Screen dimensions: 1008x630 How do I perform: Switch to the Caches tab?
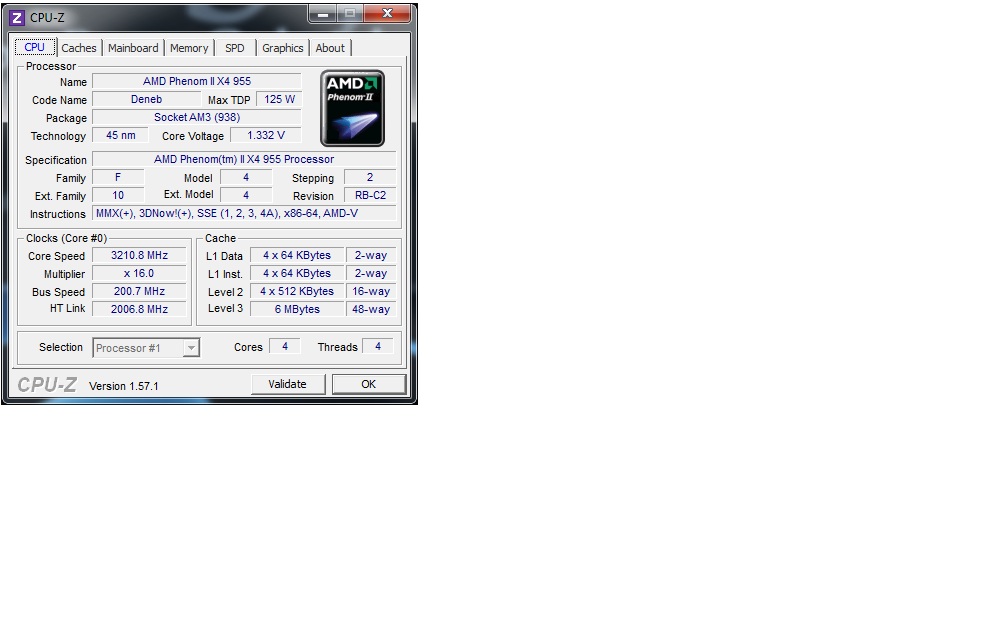tap(79, 48)
